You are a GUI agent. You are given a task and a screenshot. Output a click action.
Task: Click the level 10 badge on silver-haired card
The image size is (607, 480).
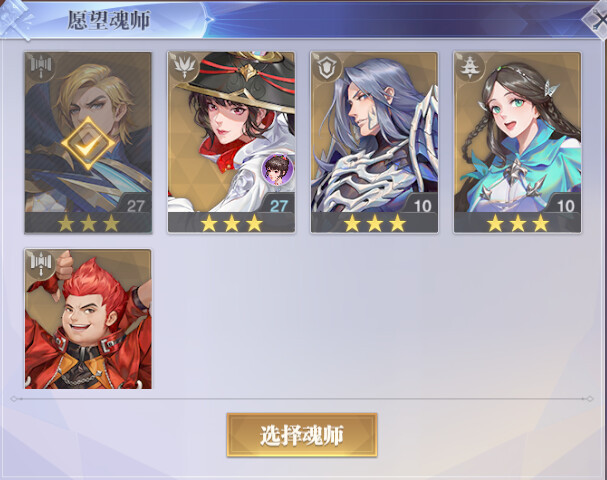(x=422, y=206)
